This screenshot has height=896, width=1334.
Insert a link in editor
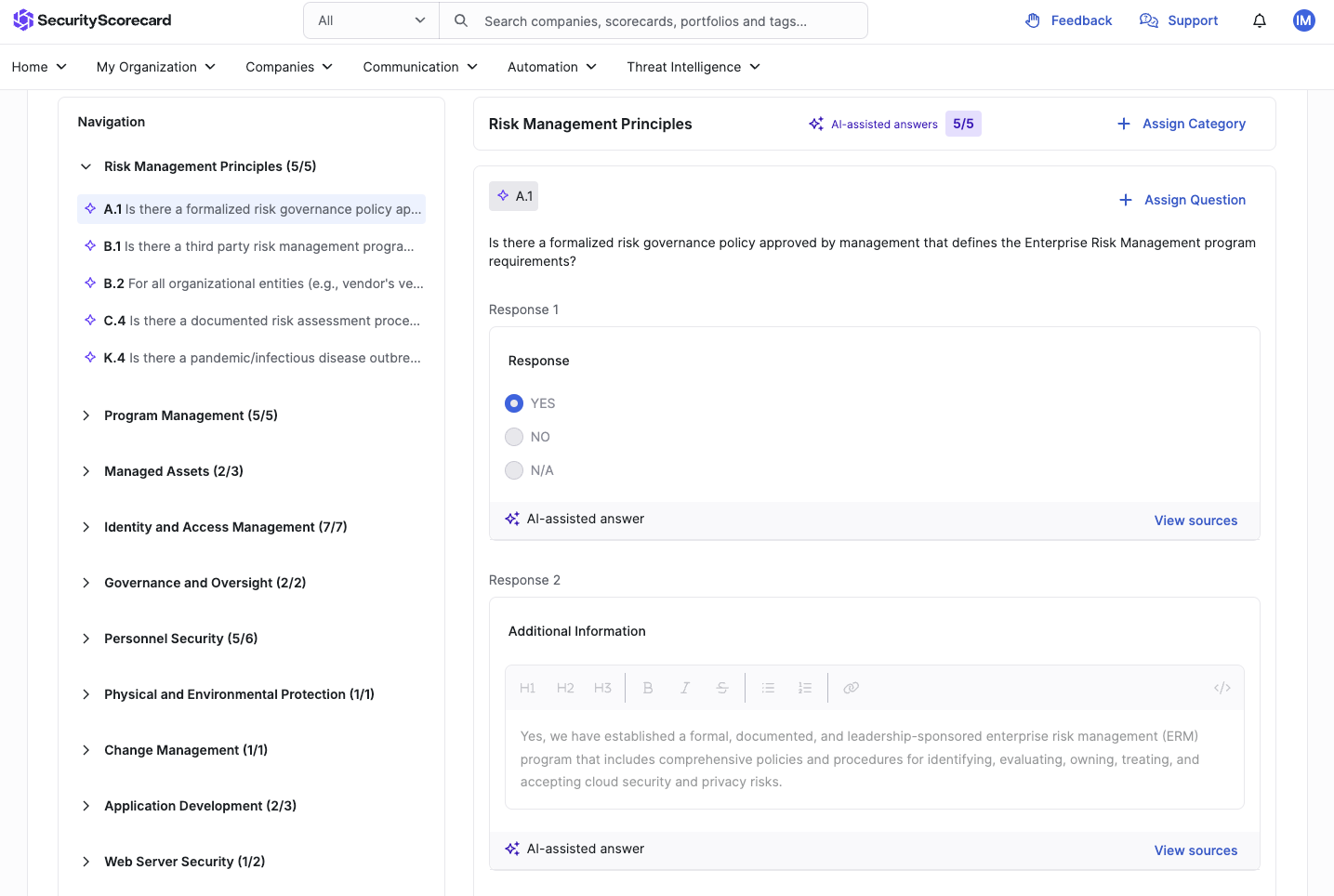(851, 688)
